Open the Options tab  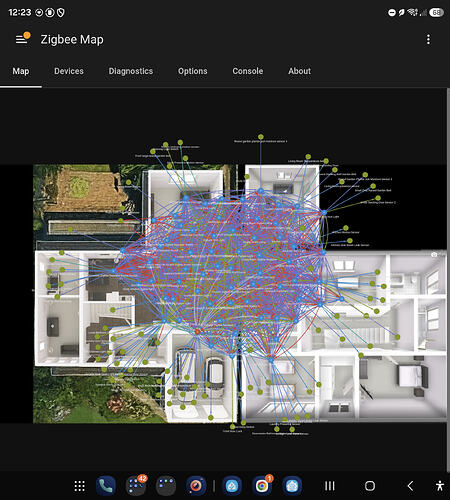point(193,71)
